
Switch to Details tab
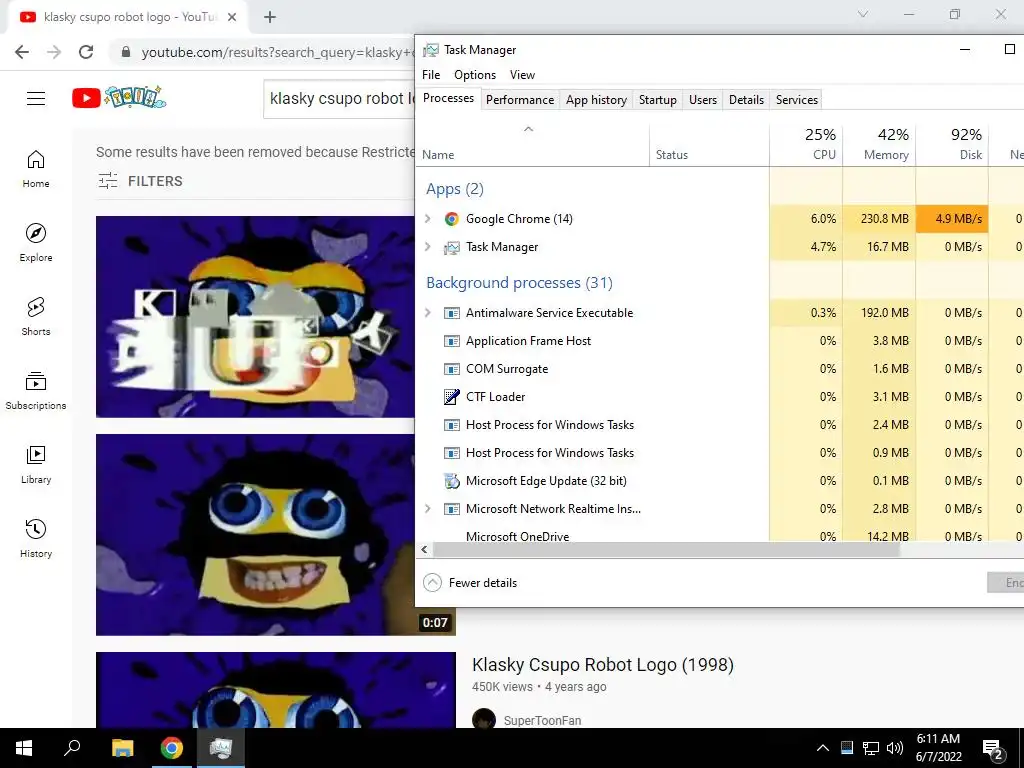pyautogui.click(x=746, y=100)
